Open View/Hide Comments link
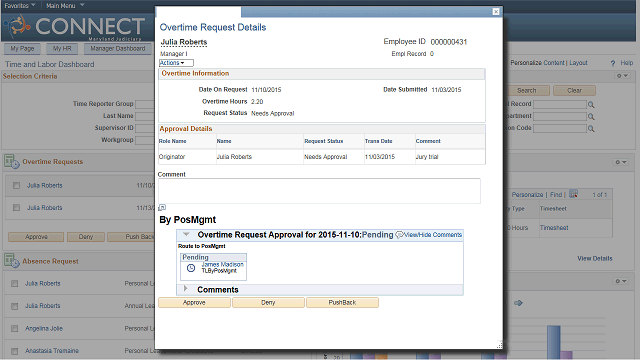This screenshot has height=360, width=640. pyautogui.click(x=429, y=235)
